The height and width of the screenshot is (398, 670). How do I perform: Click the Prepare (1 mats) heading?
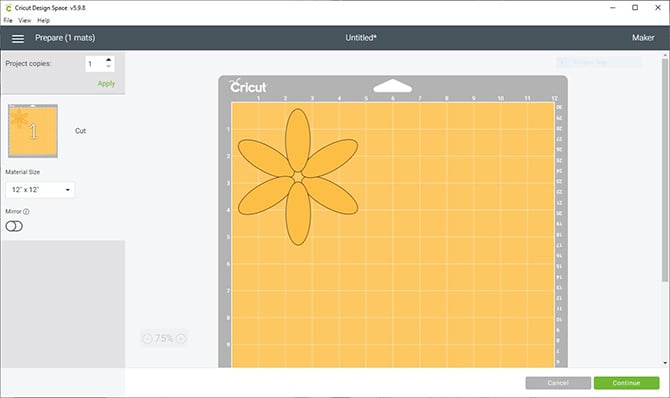pyautogui.click(x=65, y=38)
